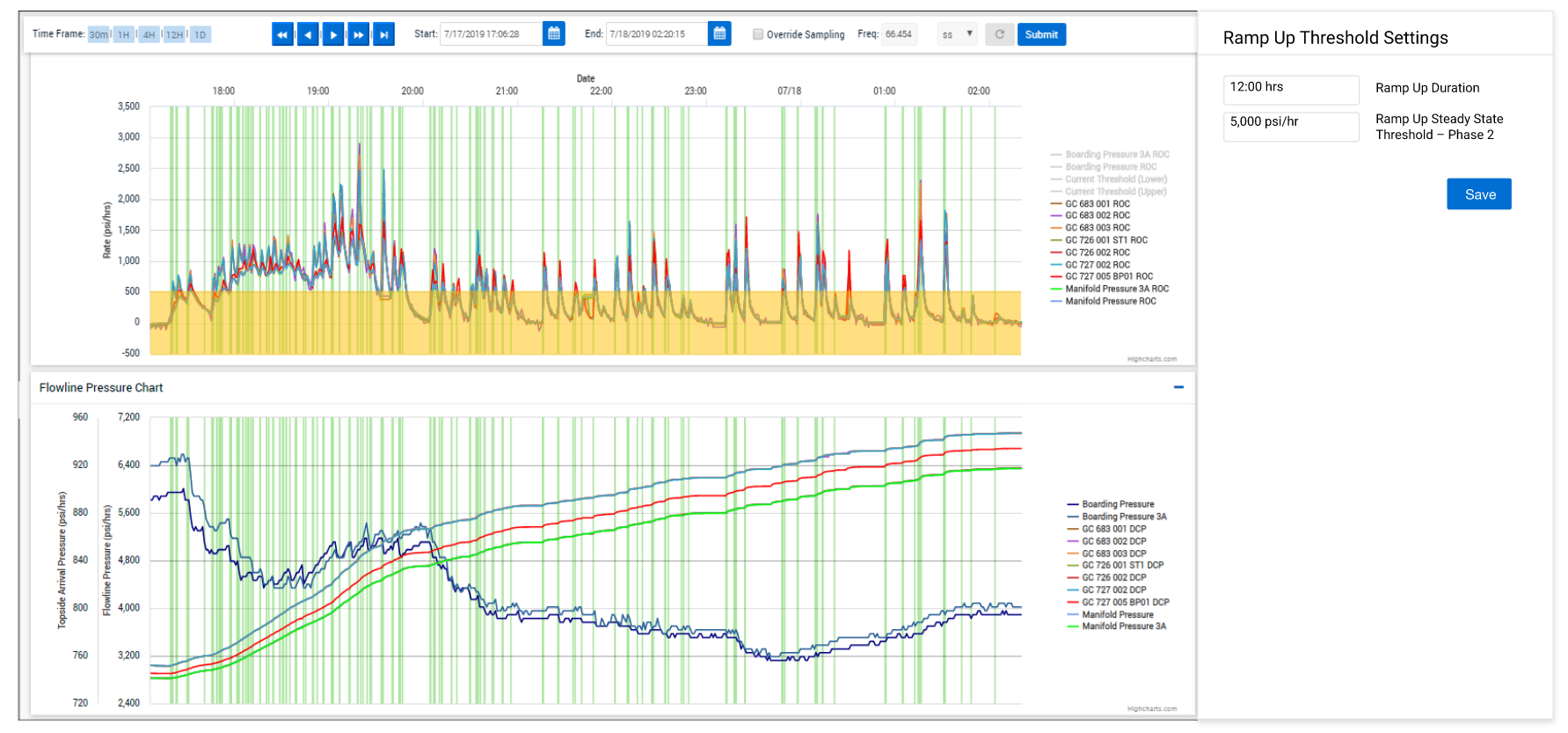Select the 4H time frame

click(150, 35)
